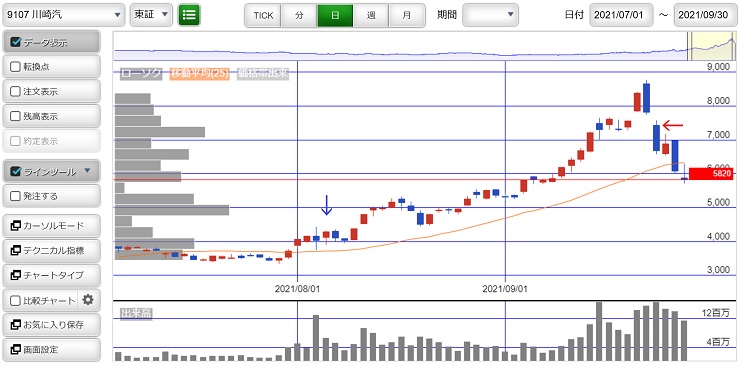Switch to 月 monthly interval

(x=407, y=16)
